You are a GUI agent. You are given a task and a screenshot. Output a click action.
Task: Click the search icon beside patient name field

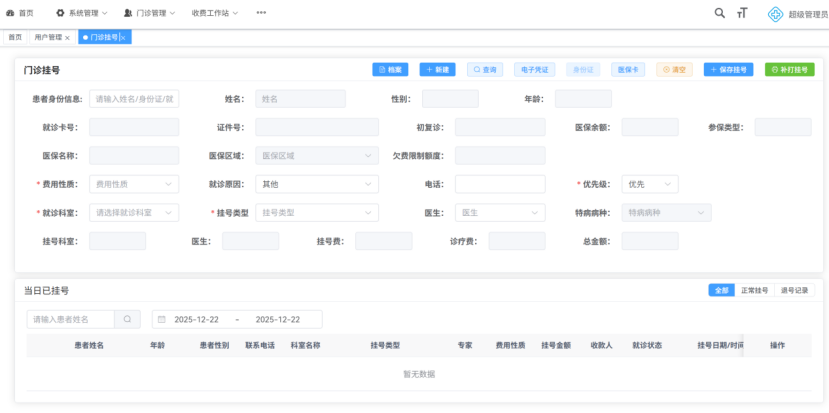(127, 319)
